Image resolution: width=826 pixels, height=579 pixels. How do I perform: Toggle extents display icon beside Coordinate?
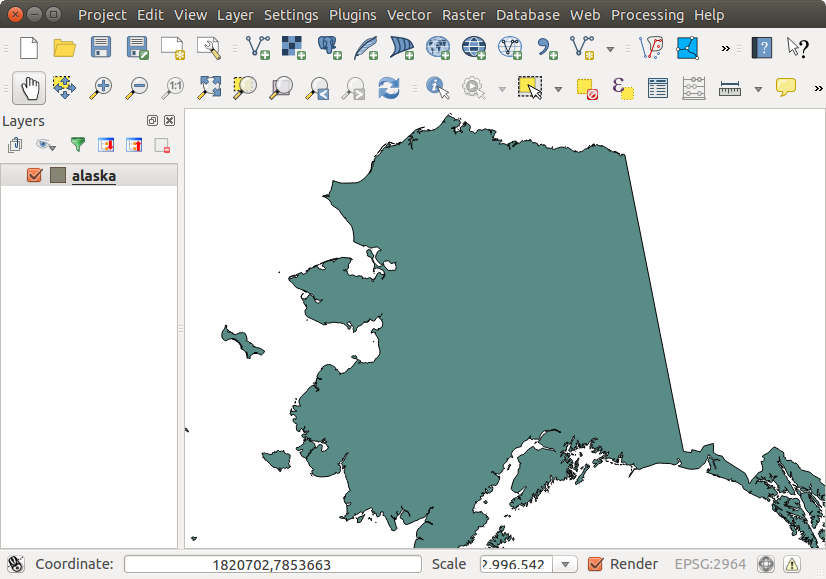(15, 564)
